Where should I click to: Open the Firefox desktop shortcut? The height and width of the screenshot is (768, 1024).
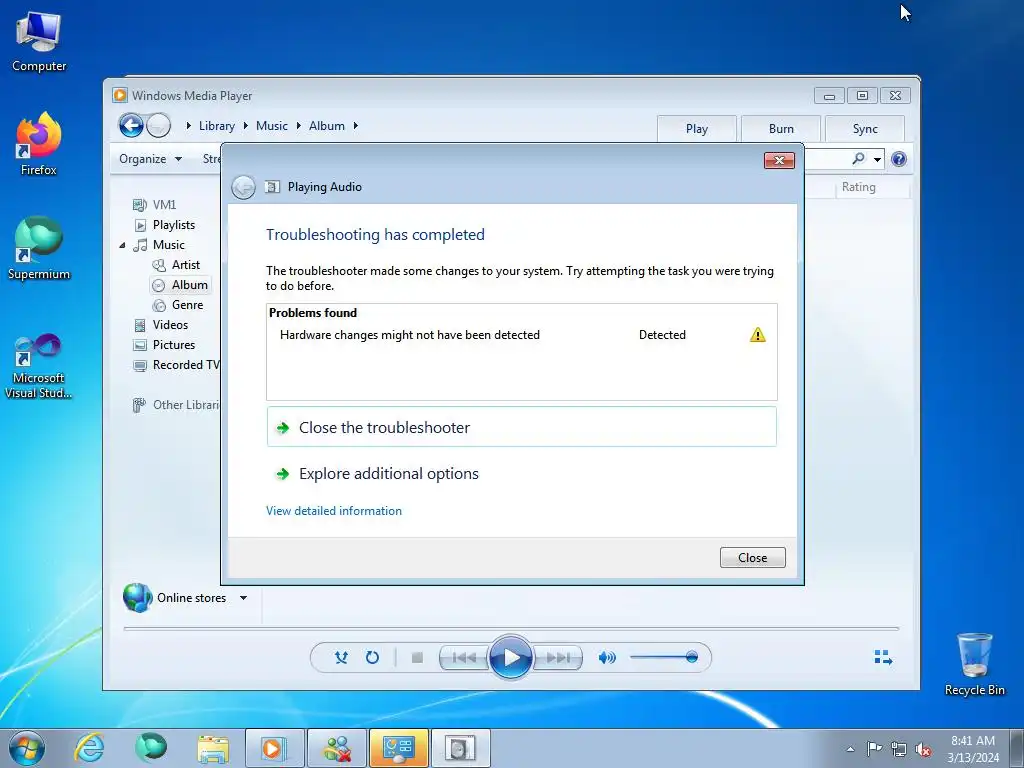coord(39,144)
